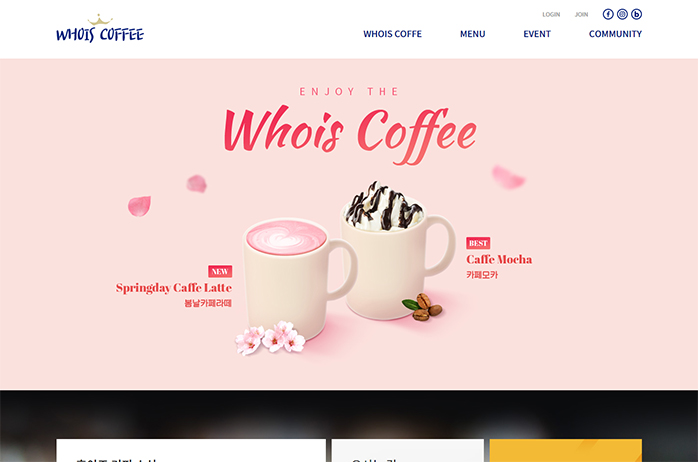Click the white news card at bottom left
Screen dimensions: 698x462
191,450
